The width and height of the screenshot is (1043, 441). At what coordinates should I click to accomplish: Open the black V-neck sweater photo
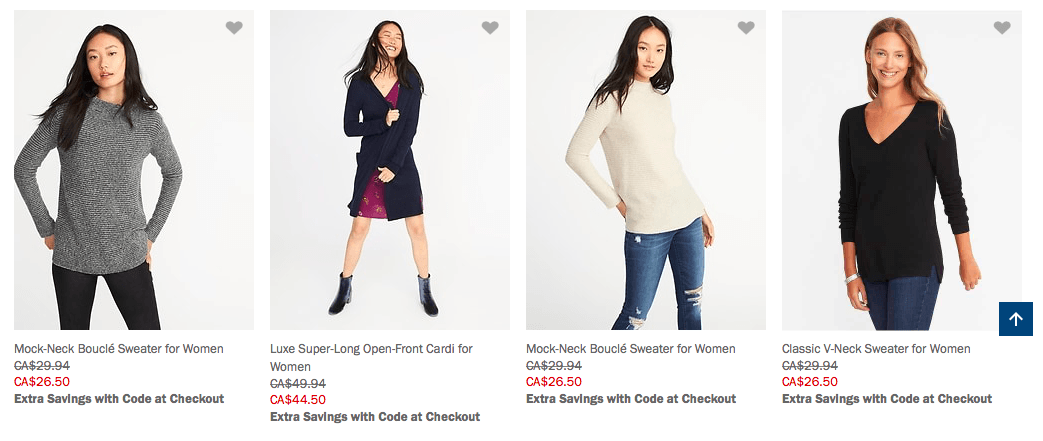tap(902, 170)
